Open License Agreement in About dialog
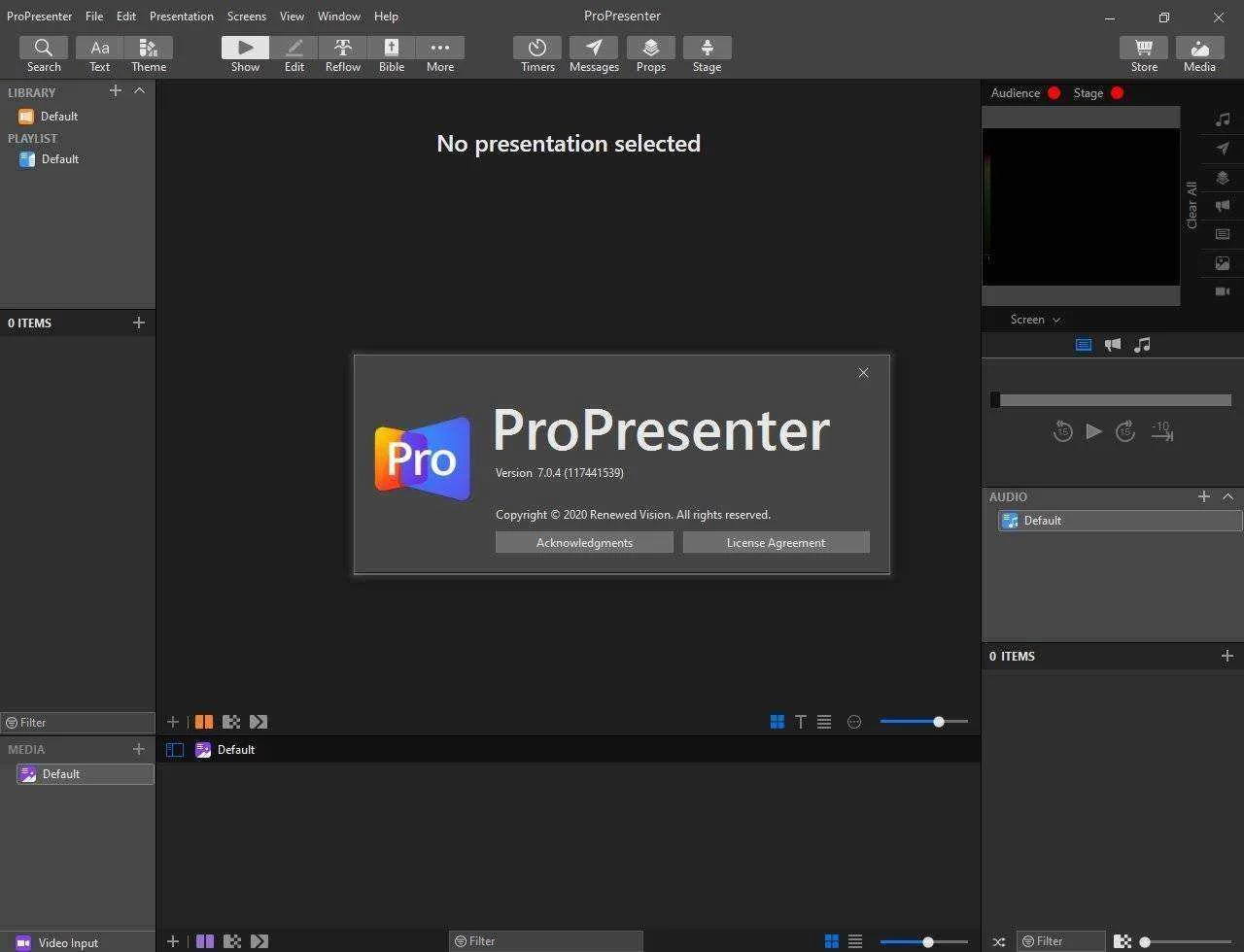The width and height of the screenshot is (1244, 952). click(776, 543)
